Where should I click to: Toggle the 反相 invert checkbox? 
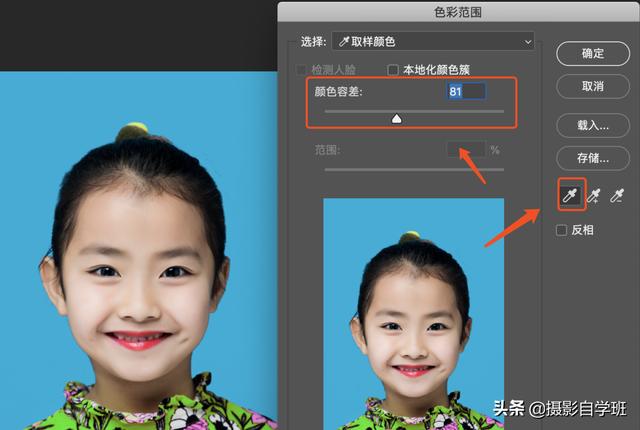click(562, 230)
